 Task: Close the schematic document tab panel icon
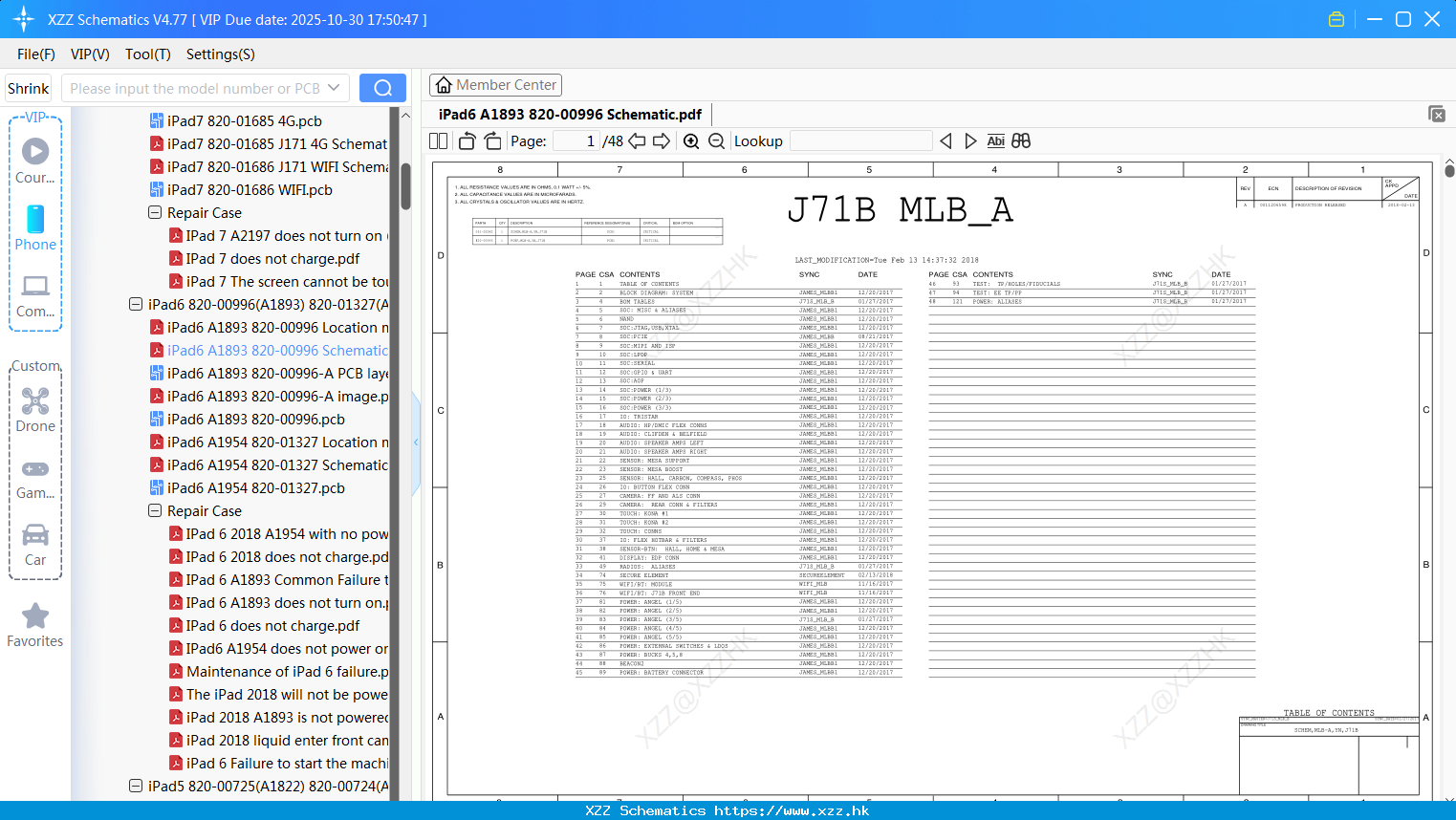(1437, 114)
